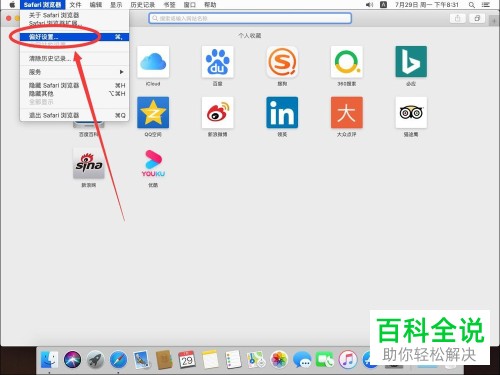
Task: Open Notification Center from menu bar
Action: [486, 5]
